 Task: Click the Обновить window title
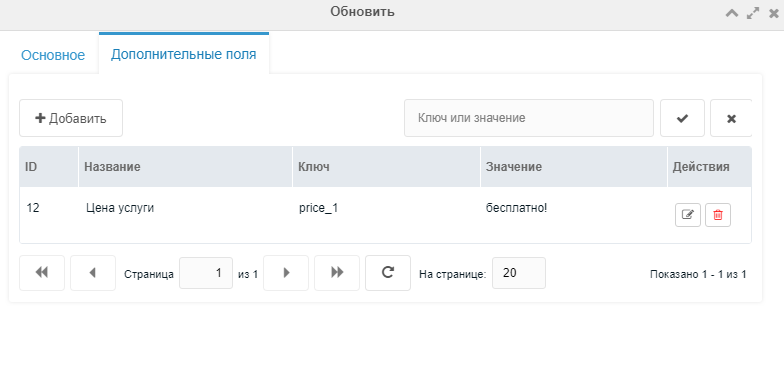click(x=362, y=12)
